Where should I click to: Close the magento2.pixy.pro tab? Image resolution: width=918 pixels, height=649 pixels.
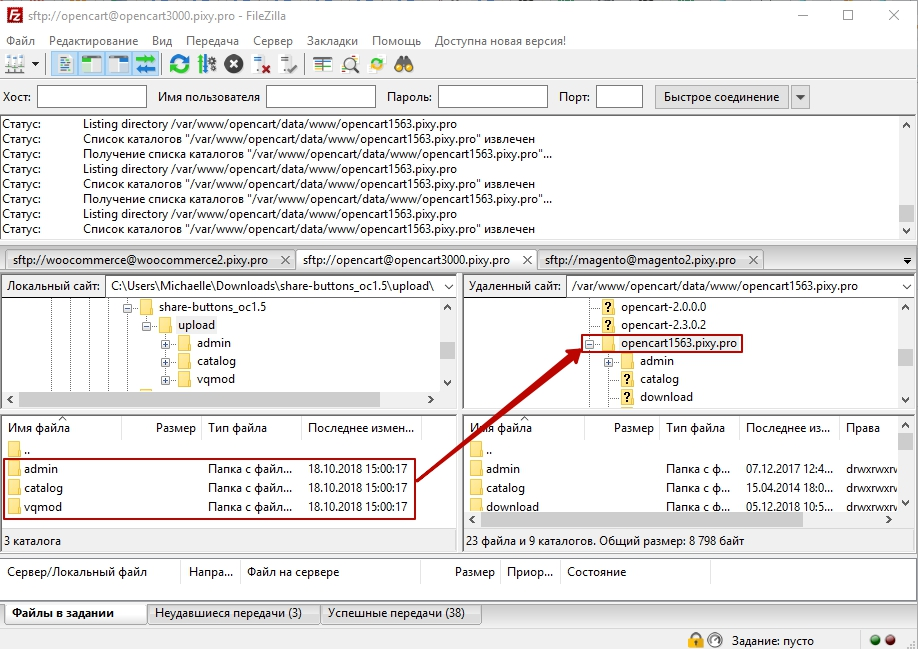(753, 260)
